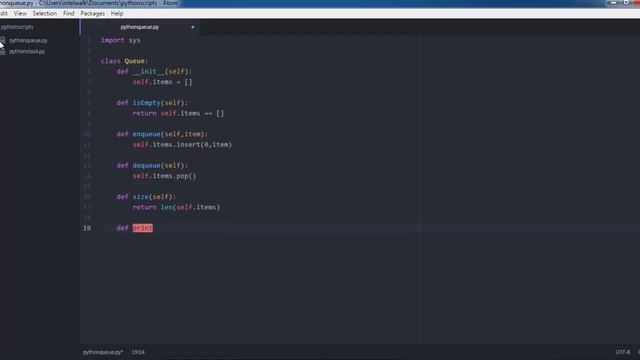Screen dimensions: 640x360
Task: Click line number 19 in the gutter
Action: pyautogui.click(x=87, y=228)
